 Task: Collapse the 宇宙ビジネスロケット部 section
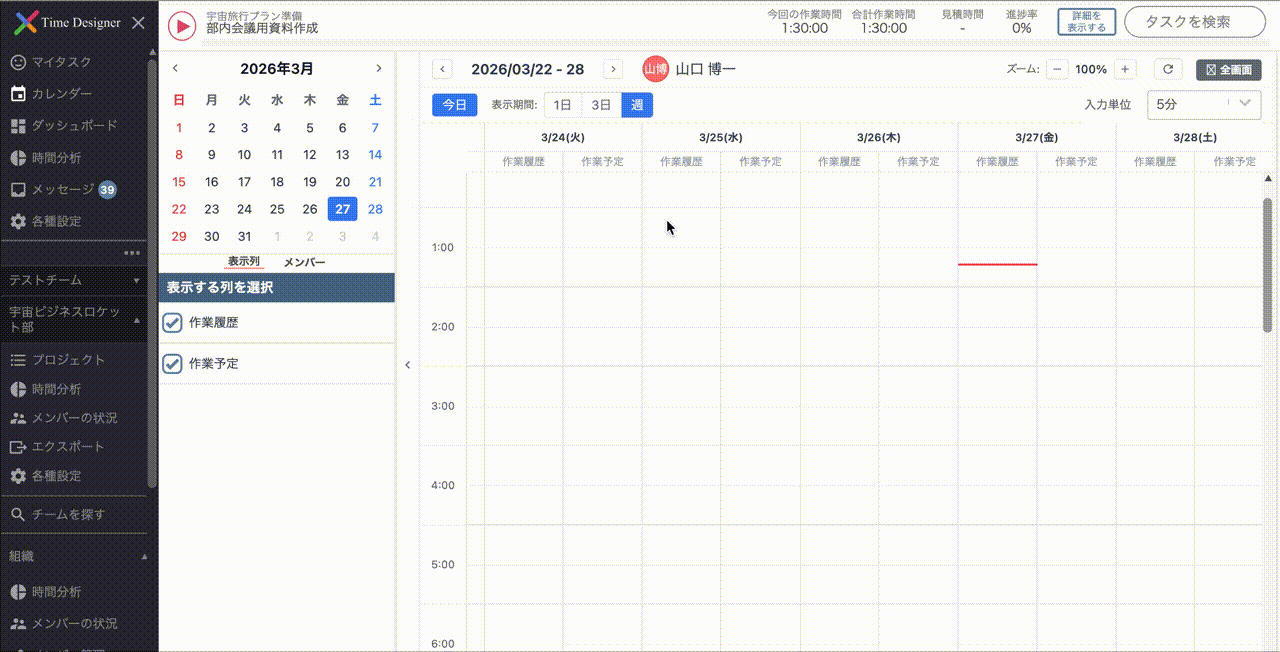(137, 320)
